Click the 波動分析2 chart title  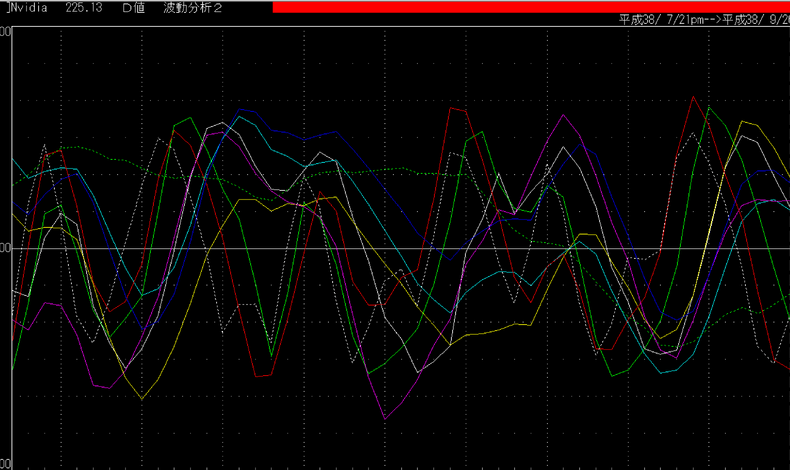pos(192,8)
